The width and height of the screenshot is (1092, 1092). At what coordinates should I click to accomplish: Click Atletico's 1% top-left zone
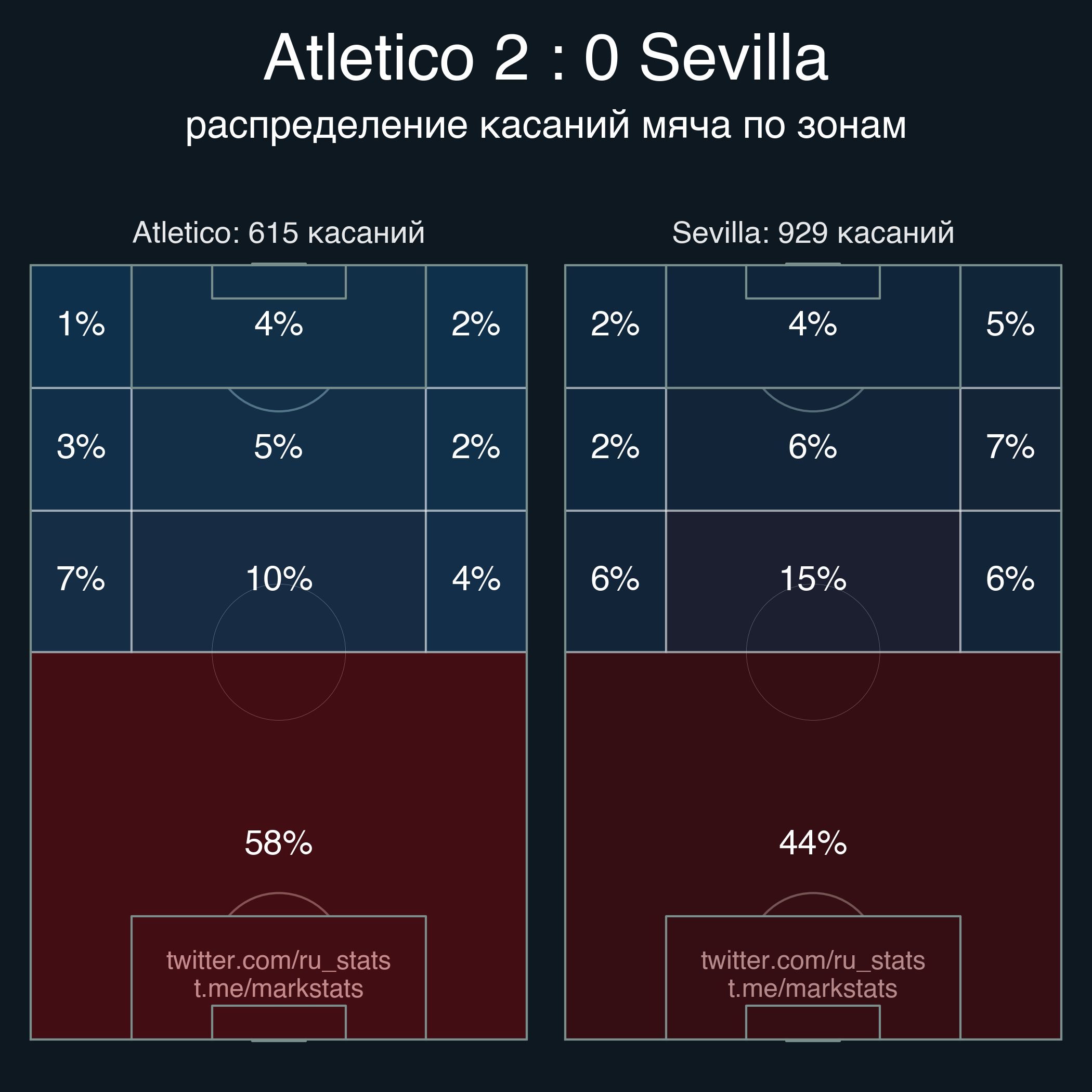tap(82, 326)
